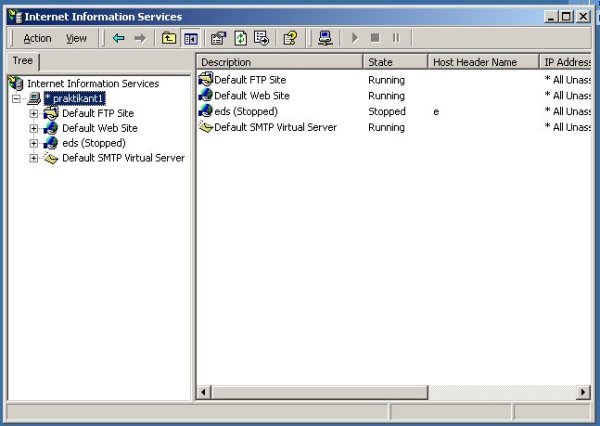600x426 pixels.
Task: Minimize the Internet Information Services window
Action: (x=551, y=17)
